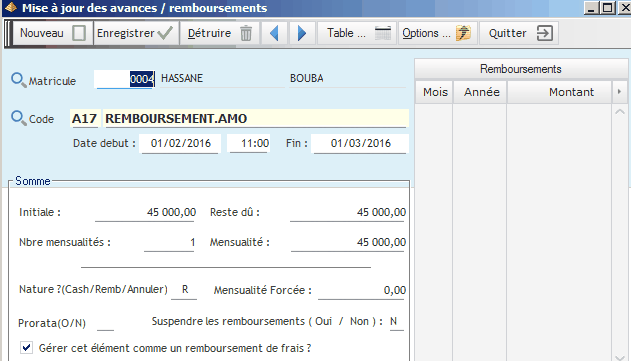The width and height of the screenshot is (631, 361).
Task: Click the REMBOURSEMENT.AMO description field
Action: pyautogui.click(x=256, y=119)
